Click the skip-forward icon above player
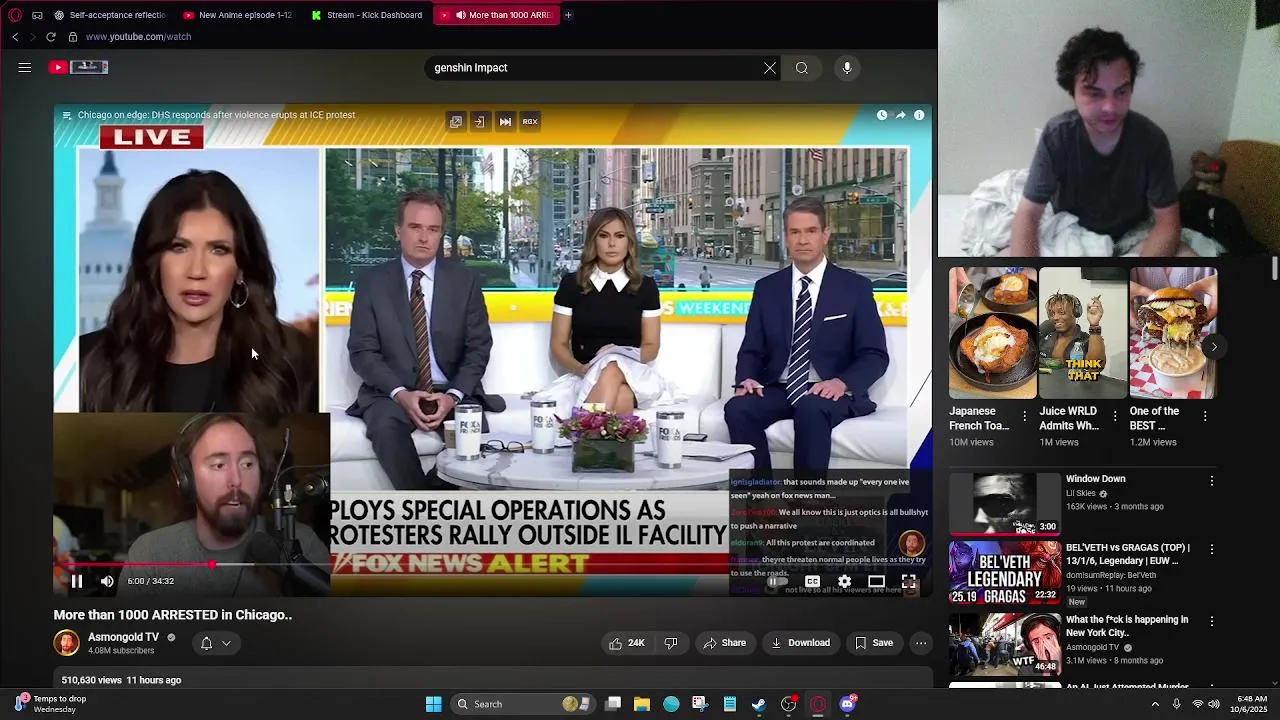This screenshot has width=1280, height=720. click(x=505, y=122)
